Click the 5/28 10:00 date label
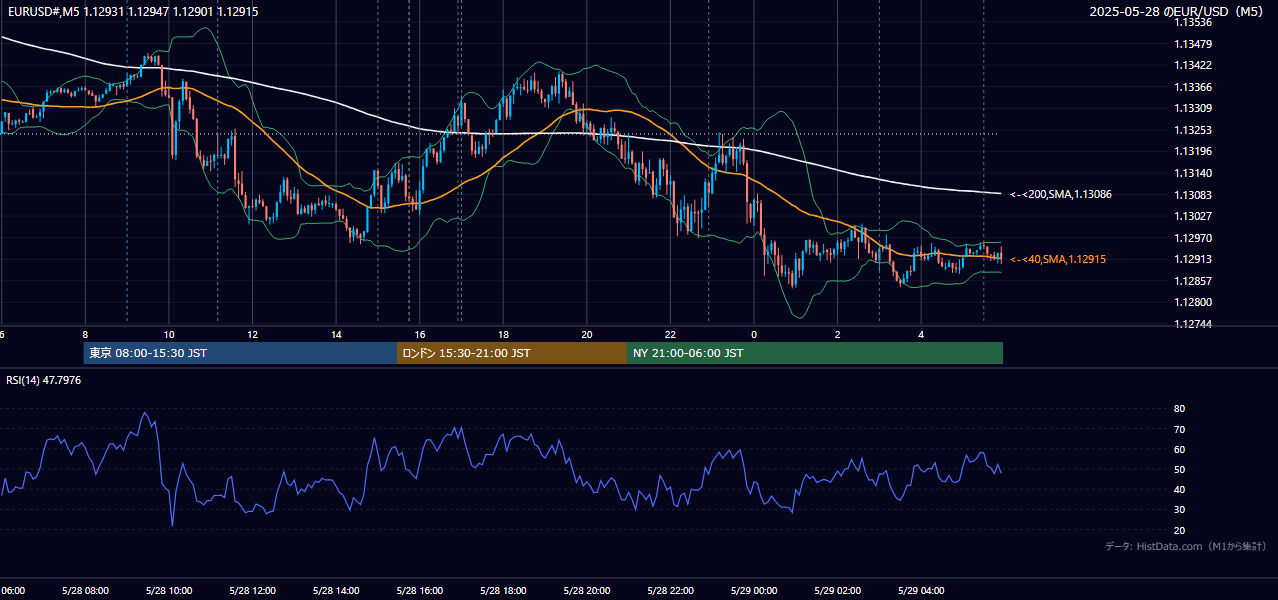Image resolution: width=1278 pixels, height=600 pixels. point(168,591)
